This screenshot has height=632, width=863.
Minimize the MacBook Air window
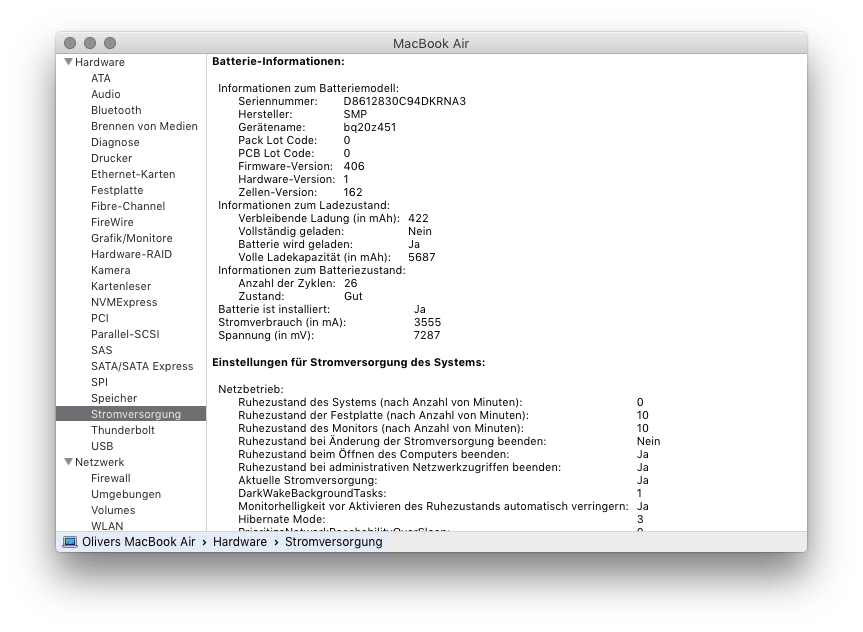[90, 43]
